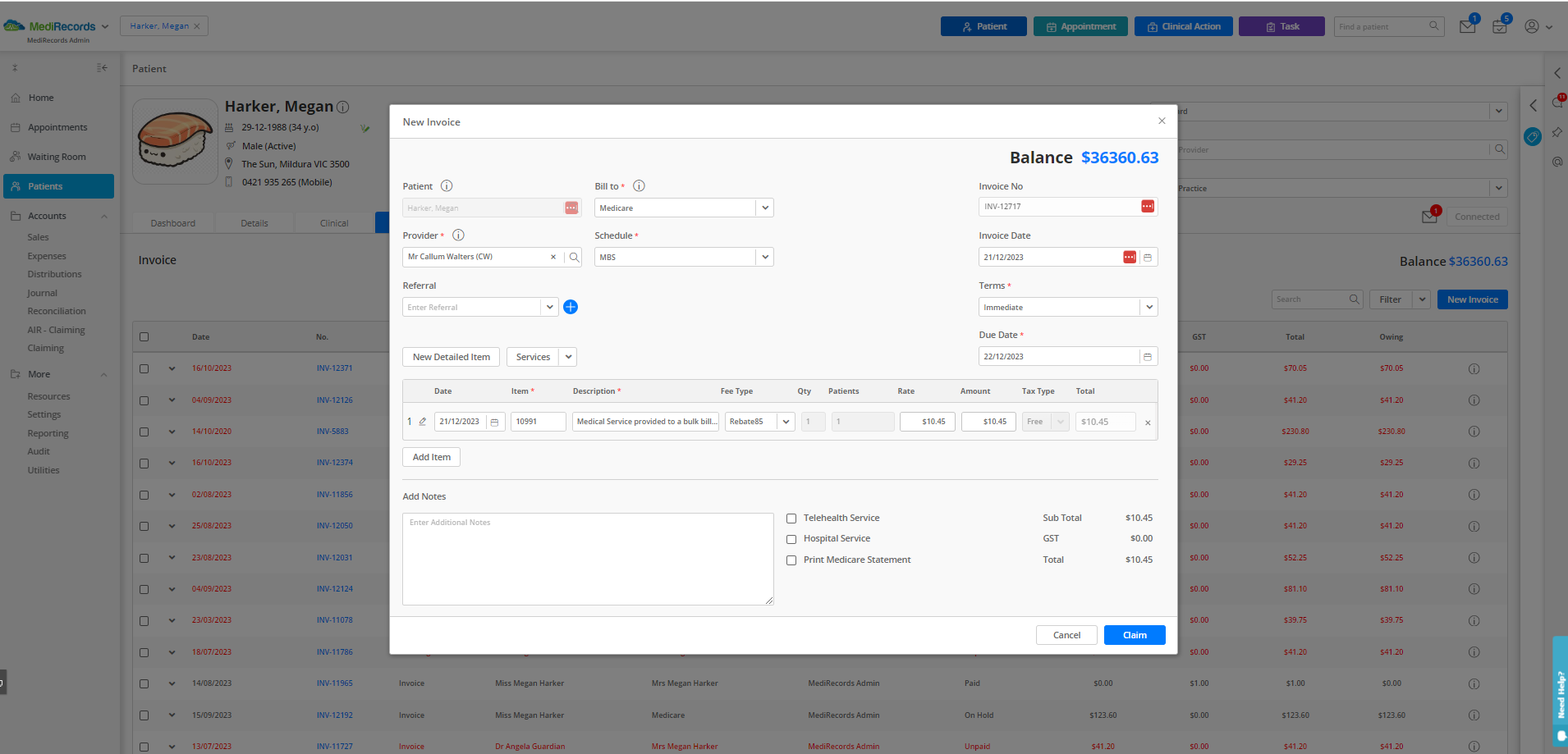Image resolution: width=1568 pixels, height=754 pixels.
Task: Click the Claim button
Action: (1135, 635)
